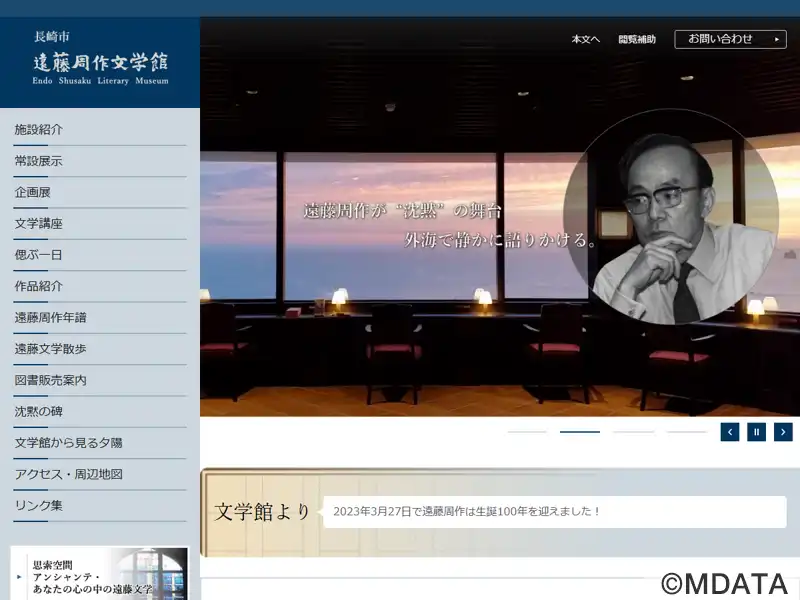Screen dimensions: 800x600
Task: Click the portrait photo of Endo Shusaku
Action: click(x=671, y=217)
